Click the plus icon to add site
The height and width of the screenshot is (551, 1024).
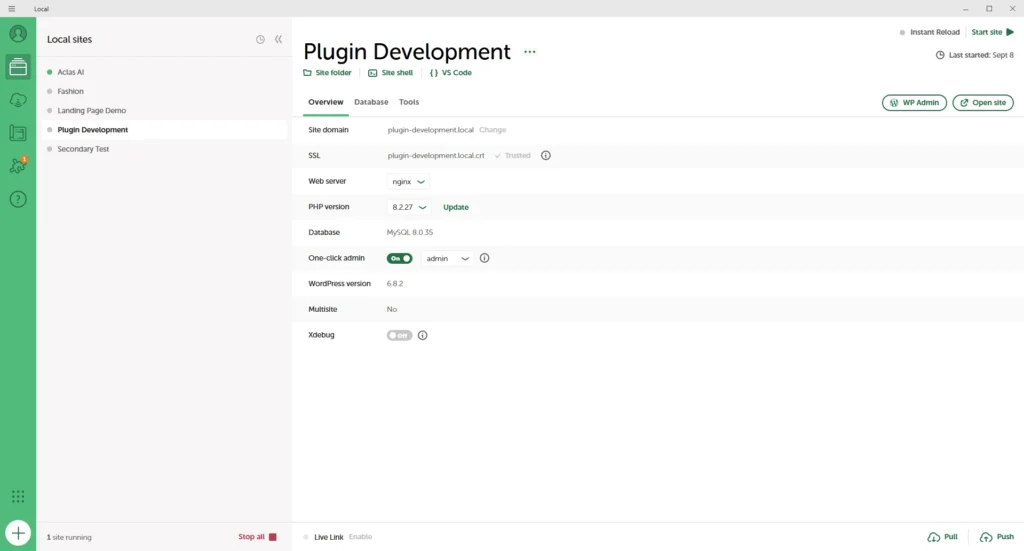pyautogui.click(x=18, y=533)
